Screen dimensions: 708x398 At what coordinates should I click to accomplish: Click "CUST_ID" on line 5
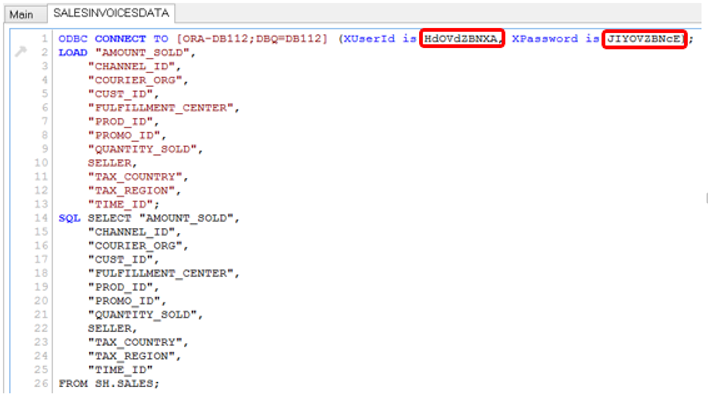coord(121,94)
